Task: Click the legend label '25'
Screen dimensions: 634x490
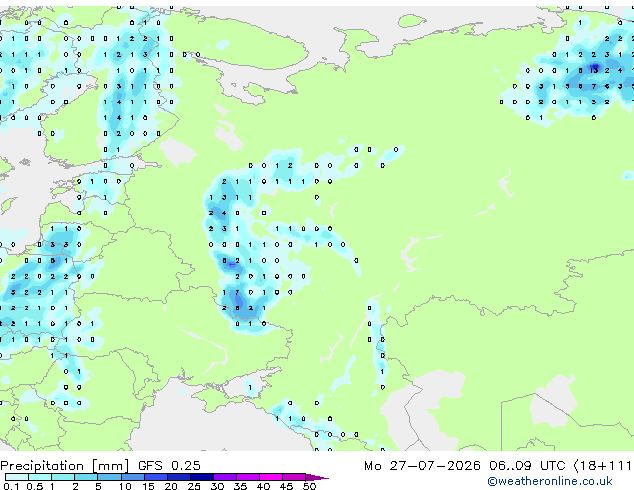Action: [x=194, y=486]
